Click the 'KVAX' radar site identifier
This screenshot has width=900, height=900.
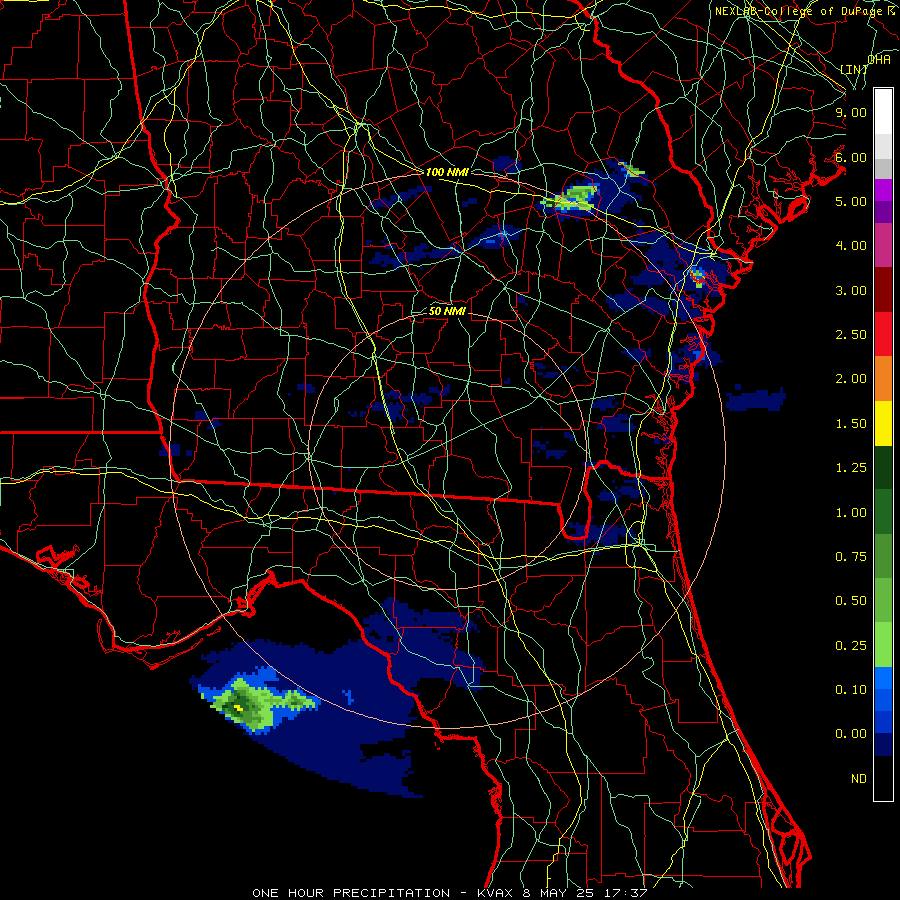[496, 893]
